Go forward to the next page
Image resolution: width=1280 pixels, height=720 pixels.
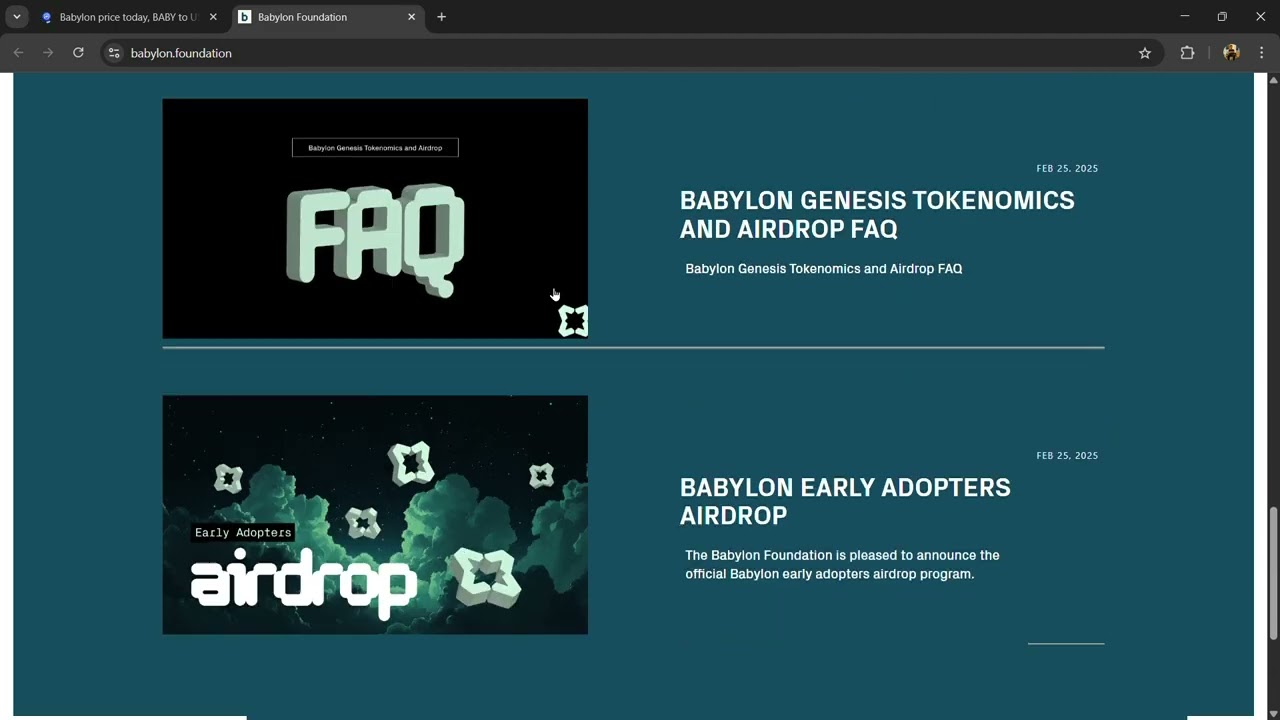tap(48, 53)
